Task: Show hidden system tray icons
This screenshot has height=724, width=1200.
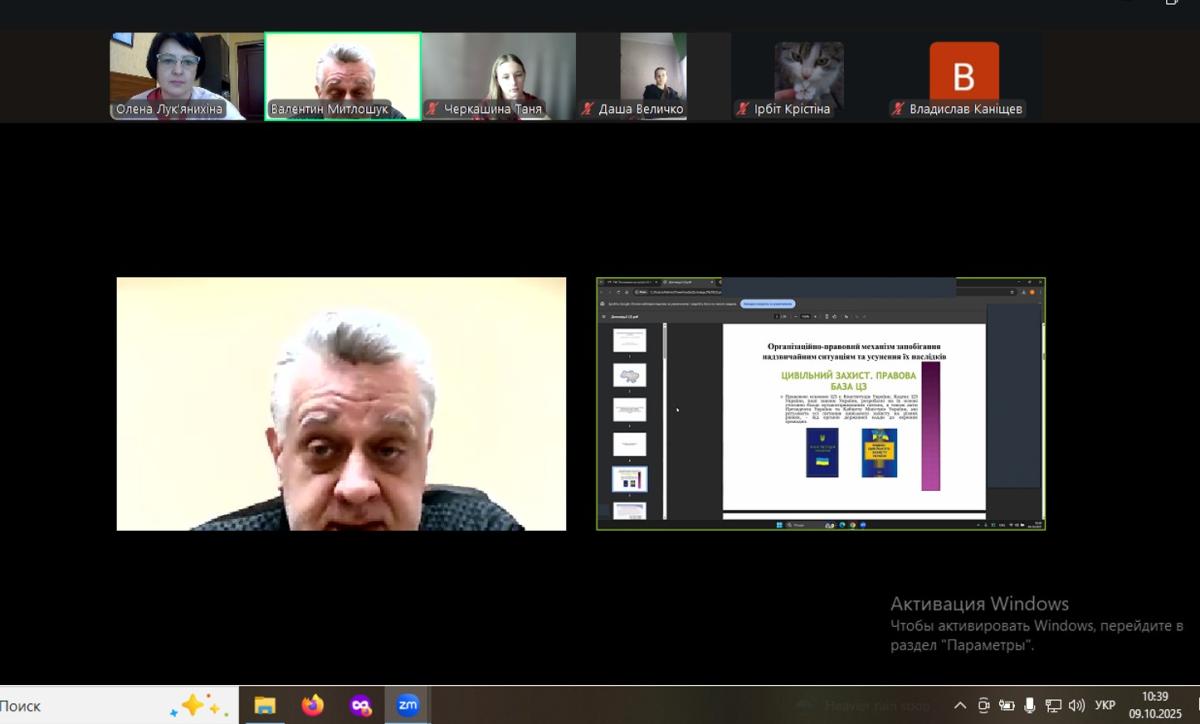Action: tap(960, 705)
